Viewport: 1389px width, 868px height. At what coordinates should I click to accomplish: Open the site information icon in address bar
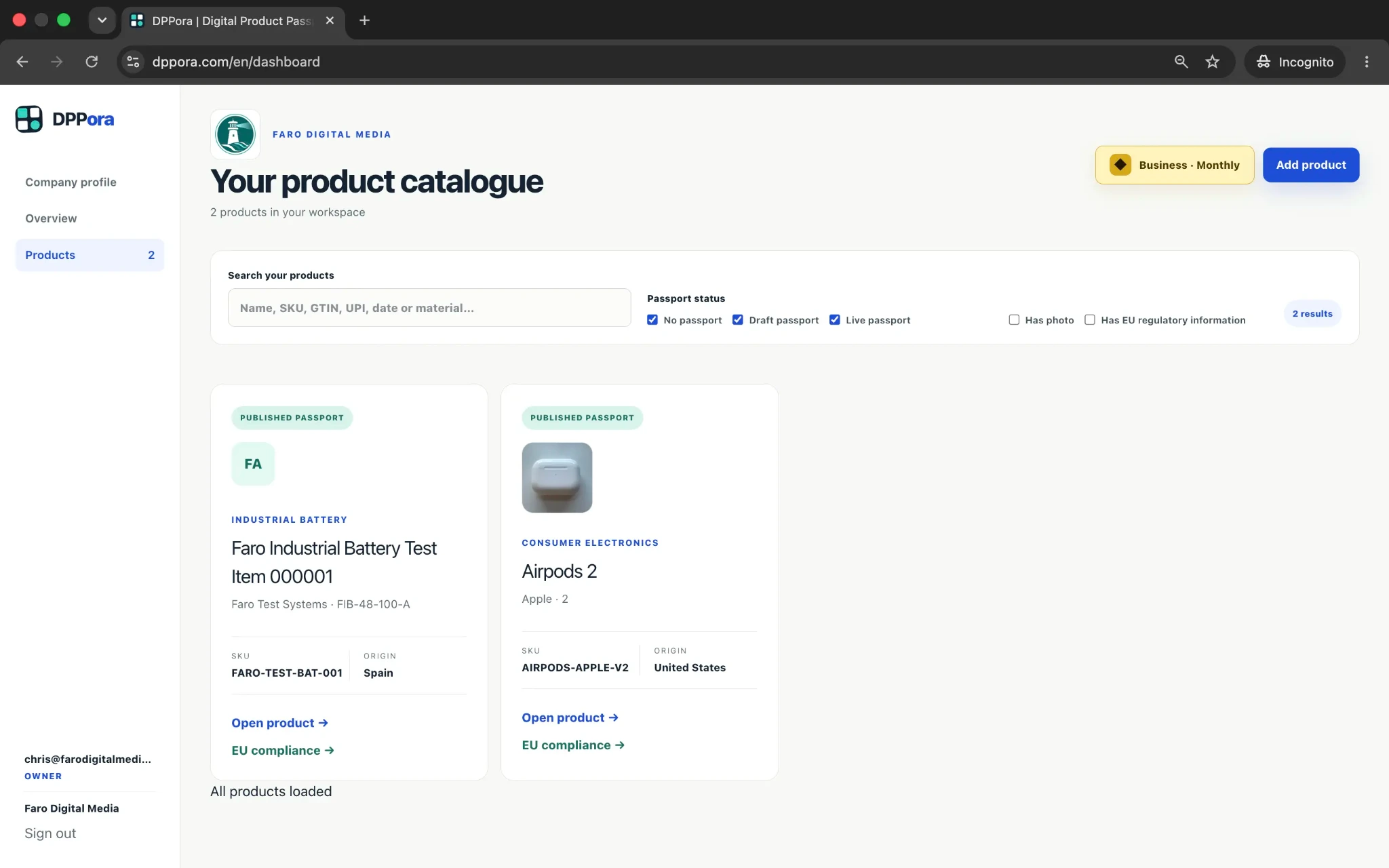click(133, 62)
